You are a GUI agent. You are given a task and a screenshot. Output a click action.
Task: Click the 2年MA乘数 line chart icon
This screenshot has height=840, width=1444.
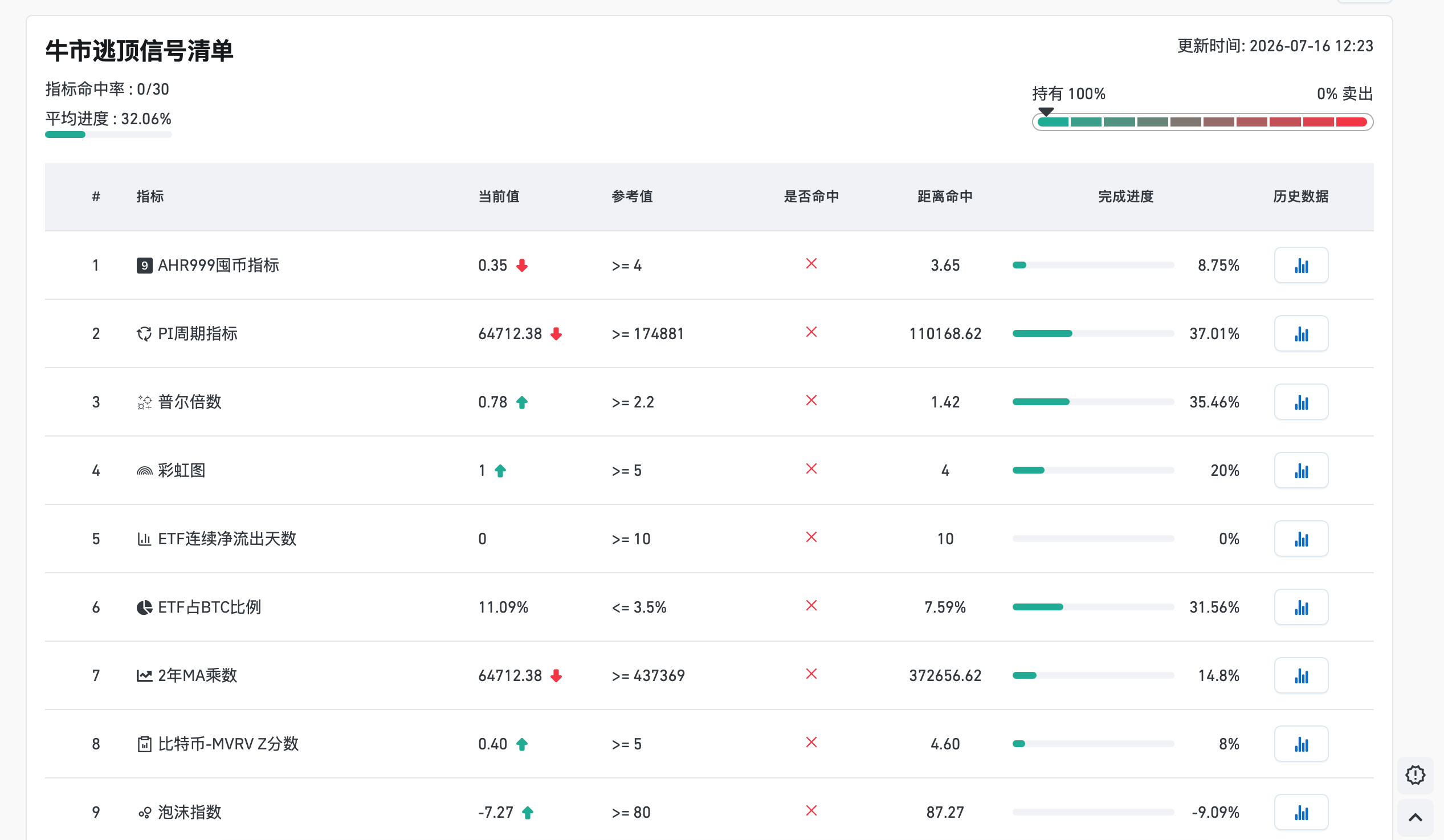point(144,675)
